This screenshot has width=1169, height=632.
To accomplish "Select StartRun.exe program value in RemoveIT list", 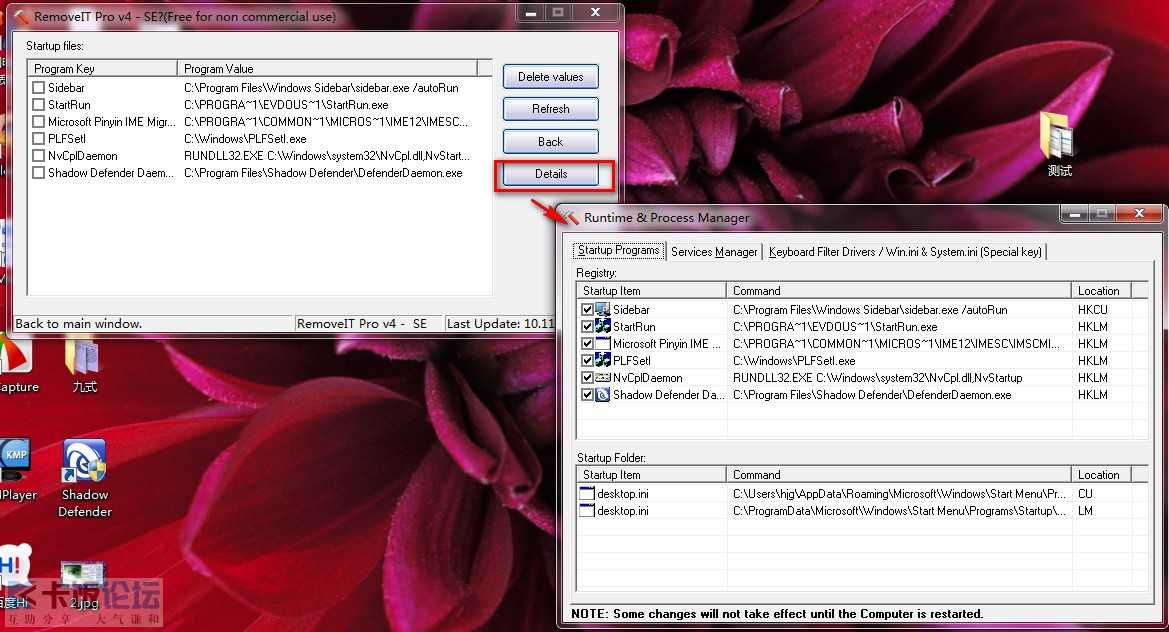I will click(286, 104).
